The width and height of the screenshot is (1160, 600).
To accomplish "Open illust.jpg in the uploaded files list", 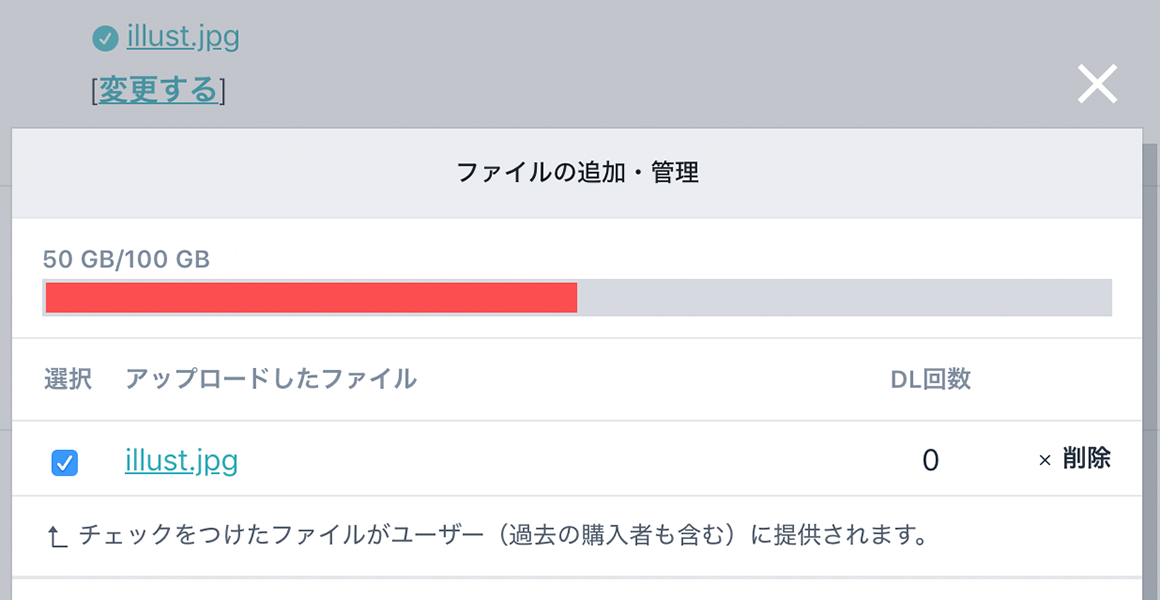I will tap(181, 461).
